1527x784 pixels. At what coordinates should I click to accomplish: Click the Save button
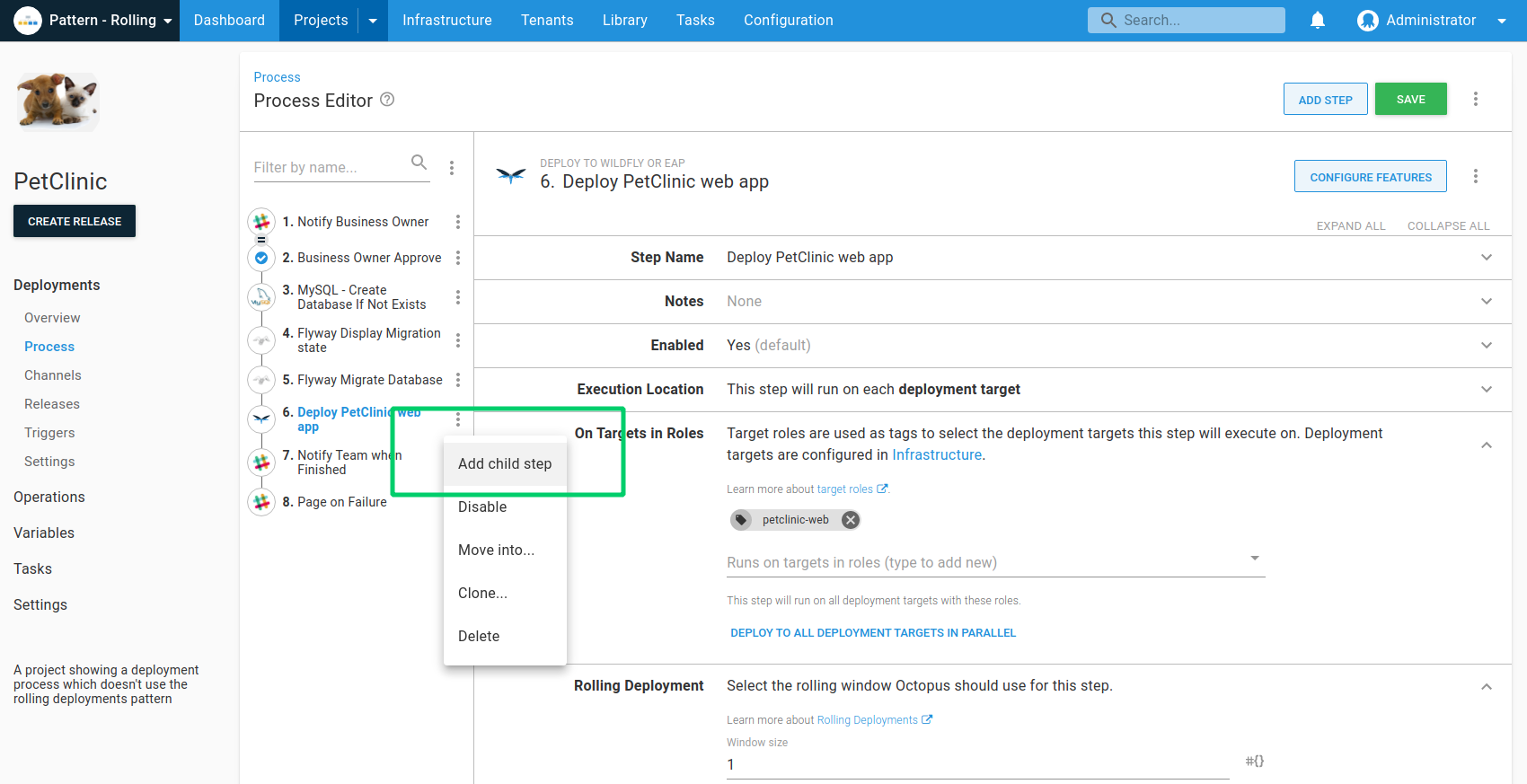point(1410,100)
